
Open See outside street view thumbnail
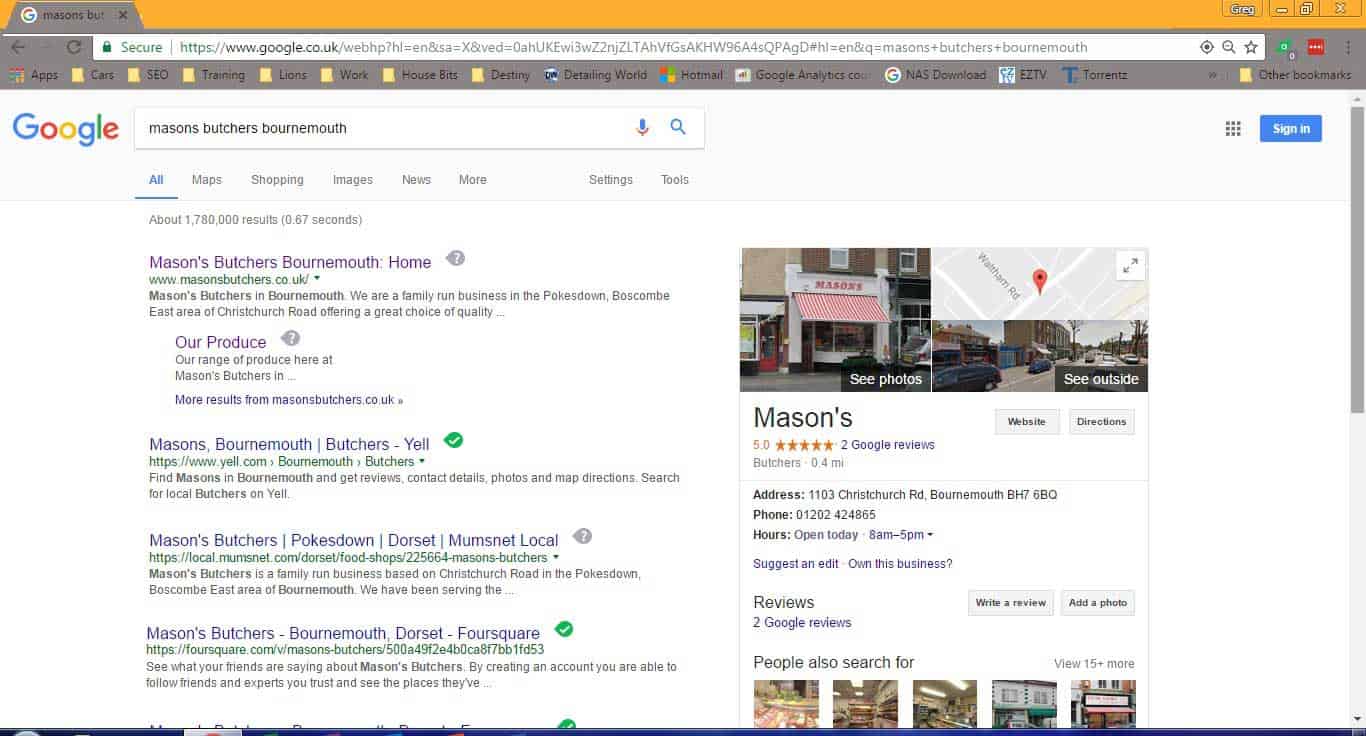[x=1040, y=356]
